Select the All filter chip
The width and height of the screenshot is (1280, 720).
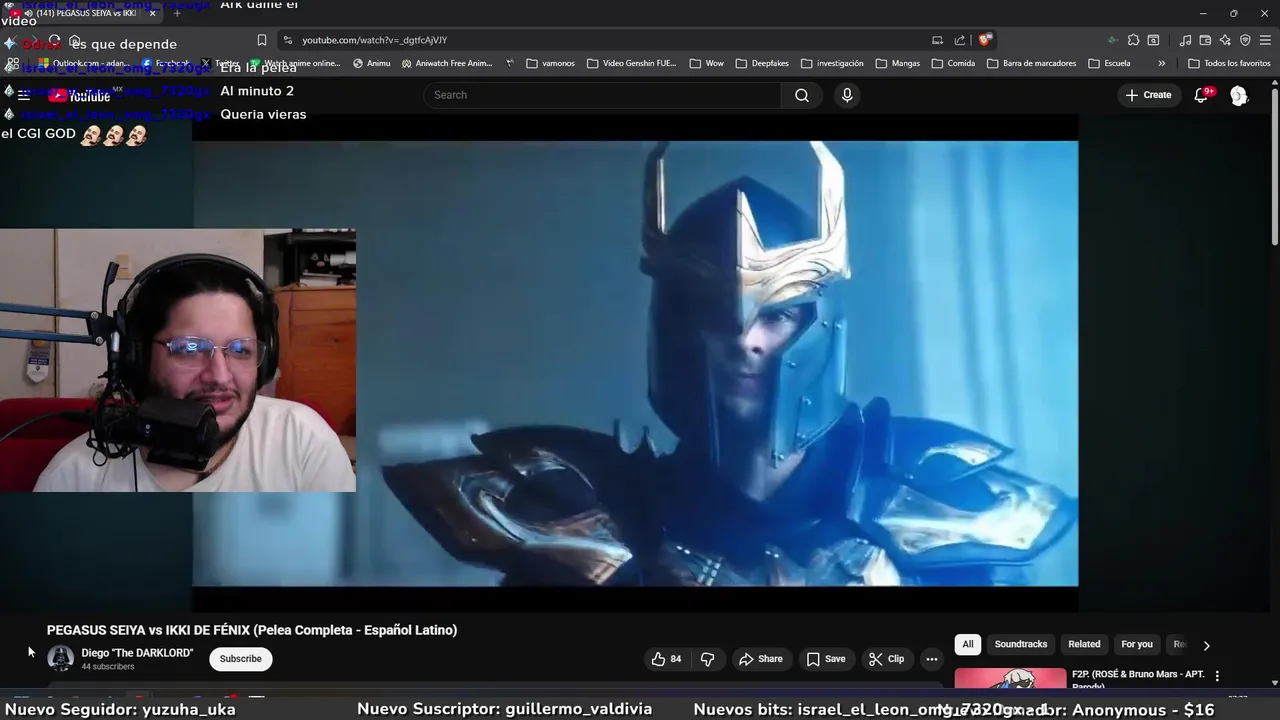pos(967,645)
